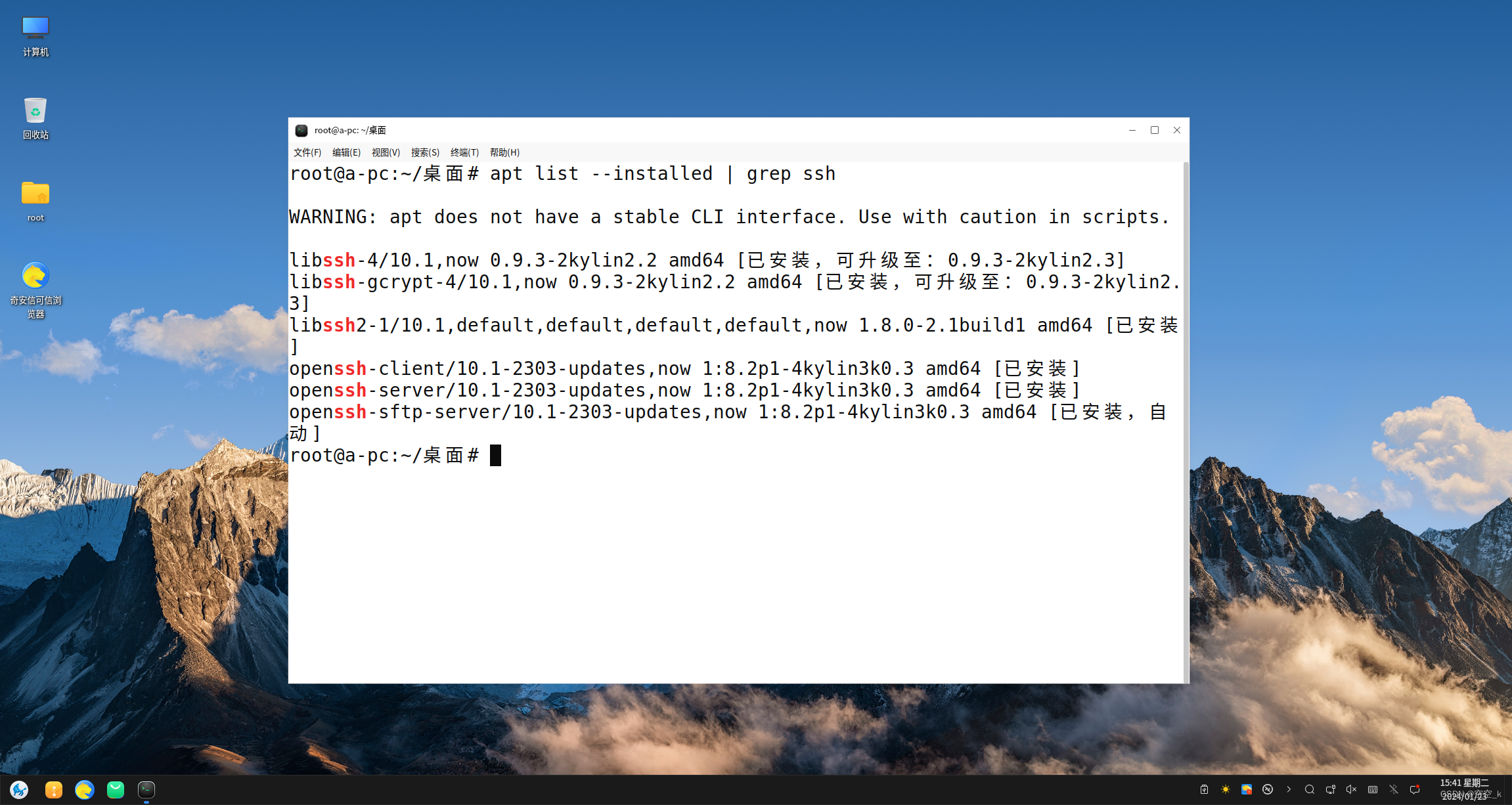Click the terminal icon in the taskbar
The width and height of the screenshot is (1512, 805).
pyautogui.click(x=146, y=789)
